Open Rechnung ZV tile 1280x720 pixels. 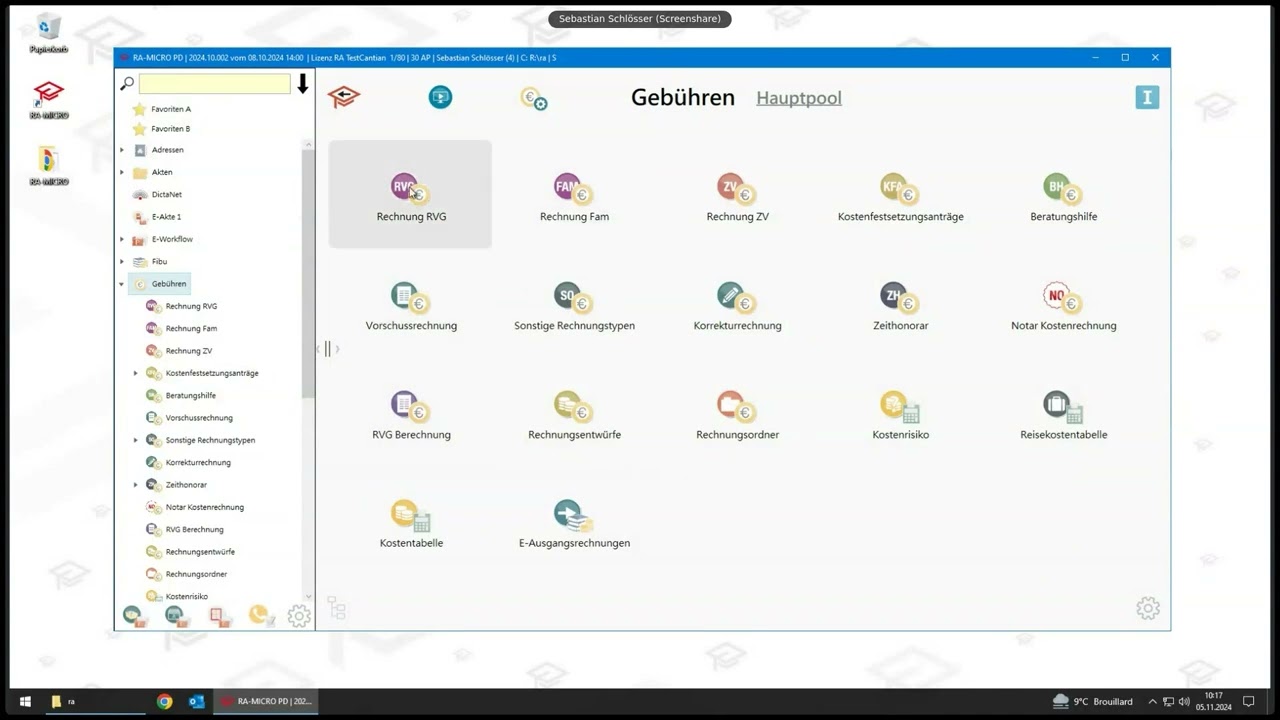click(x=737, y=195)
